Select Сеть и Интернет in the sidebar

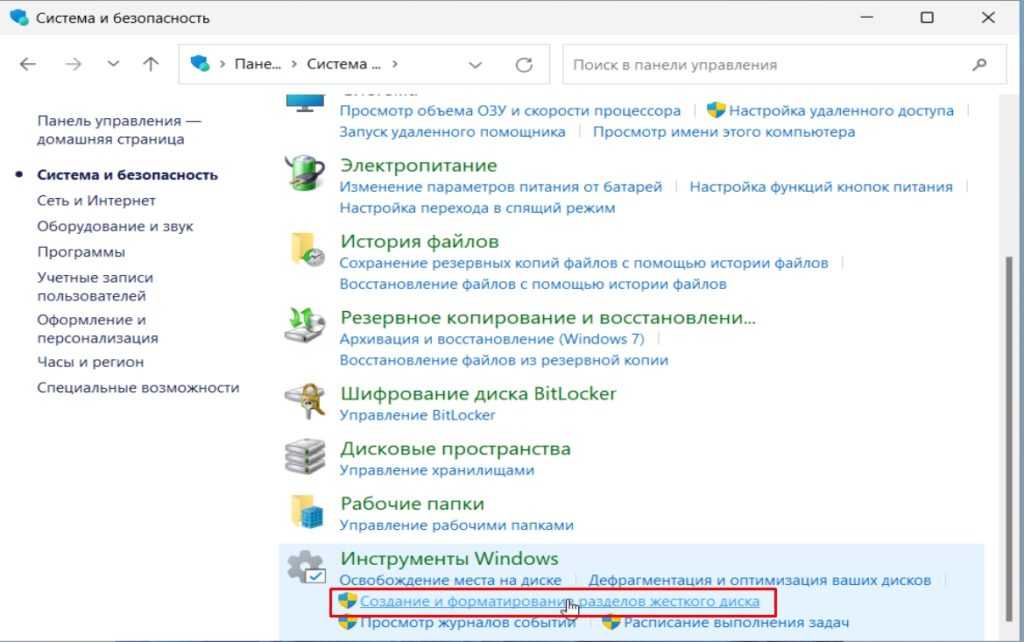point(96,200)
